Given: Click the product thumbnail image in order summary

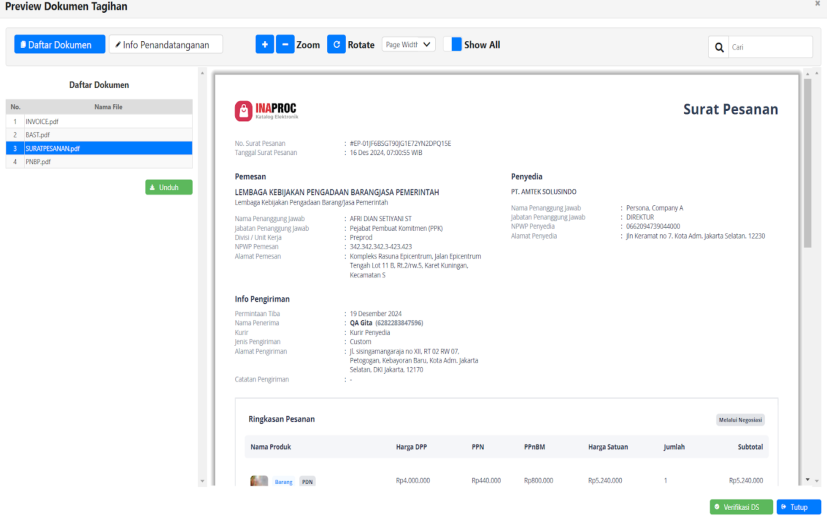Looking at the screenshot, I should pos(259,481).
